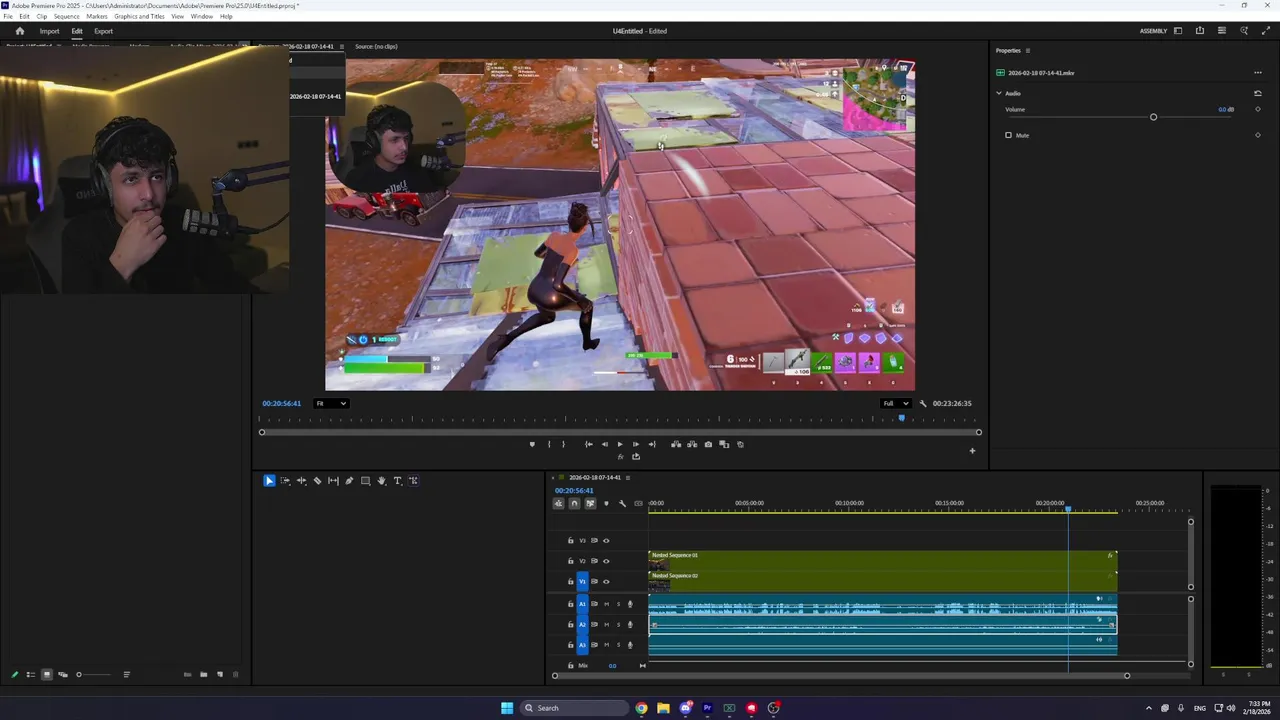Select the Ripple Edit tool
The width and height of the screenshot is (1280, 720).
[301, 481]
